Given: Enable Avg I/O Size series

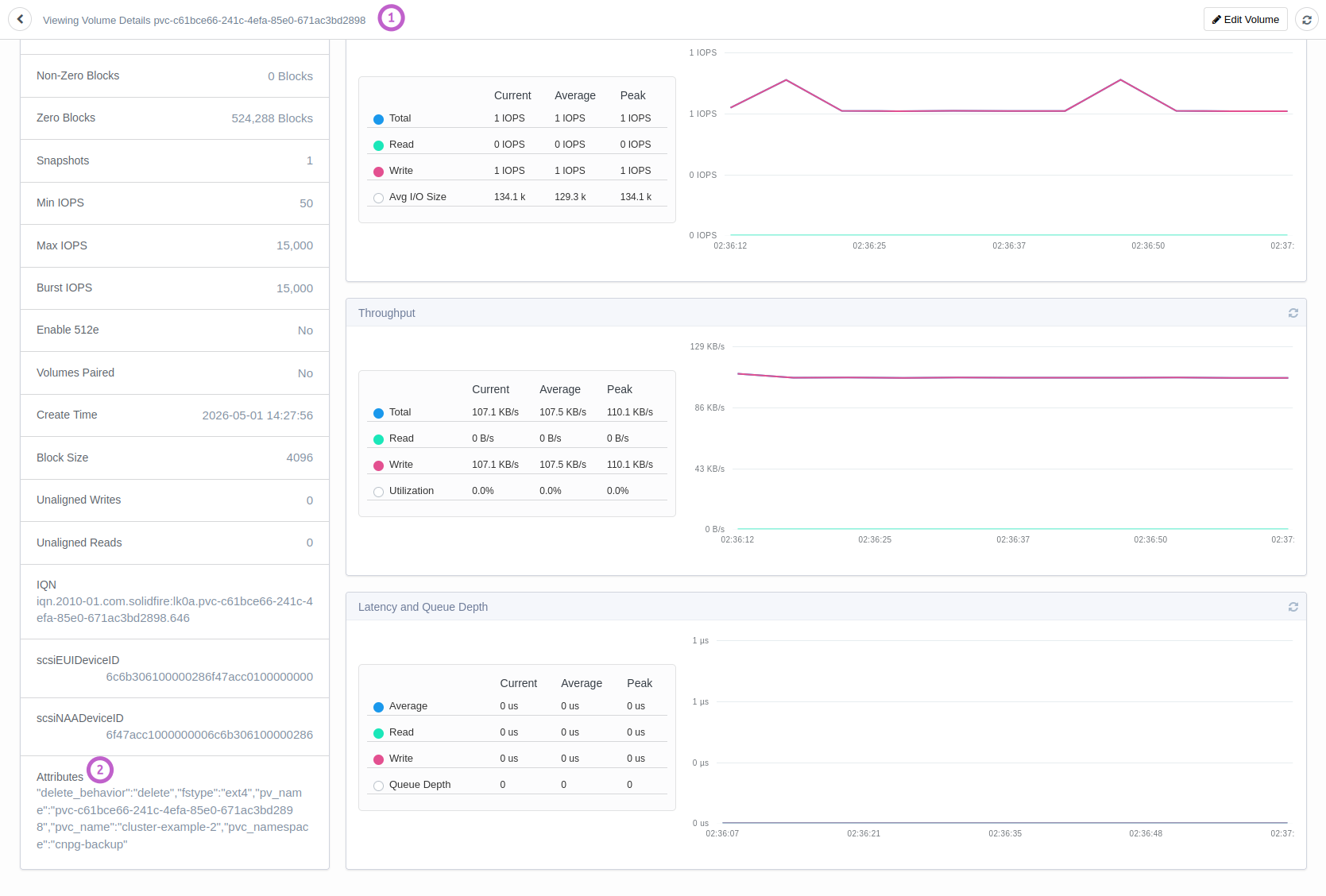Looking at the screenshot, I should tap(379, 198).
